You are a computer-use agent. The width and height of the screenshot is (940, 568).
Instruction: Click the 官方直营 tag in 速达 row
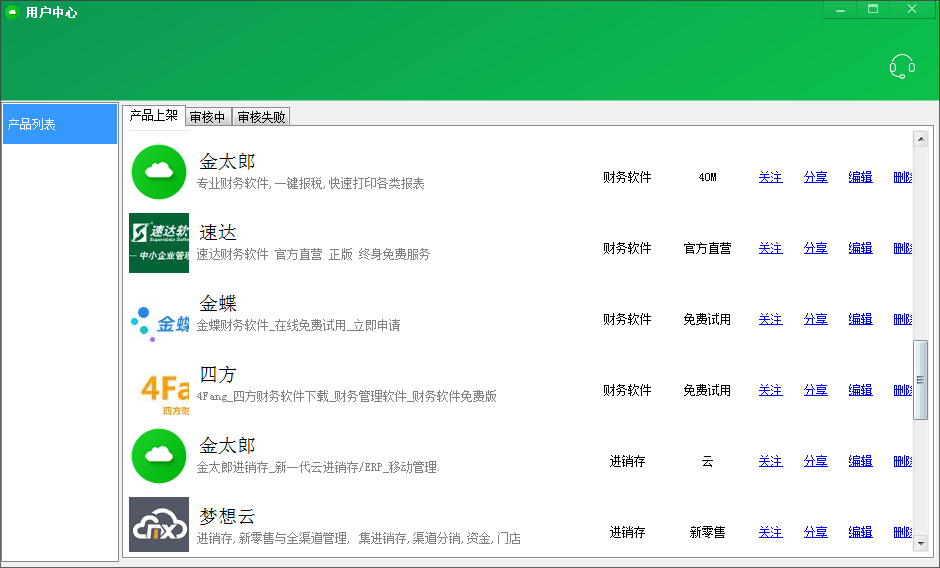point(707,248)
